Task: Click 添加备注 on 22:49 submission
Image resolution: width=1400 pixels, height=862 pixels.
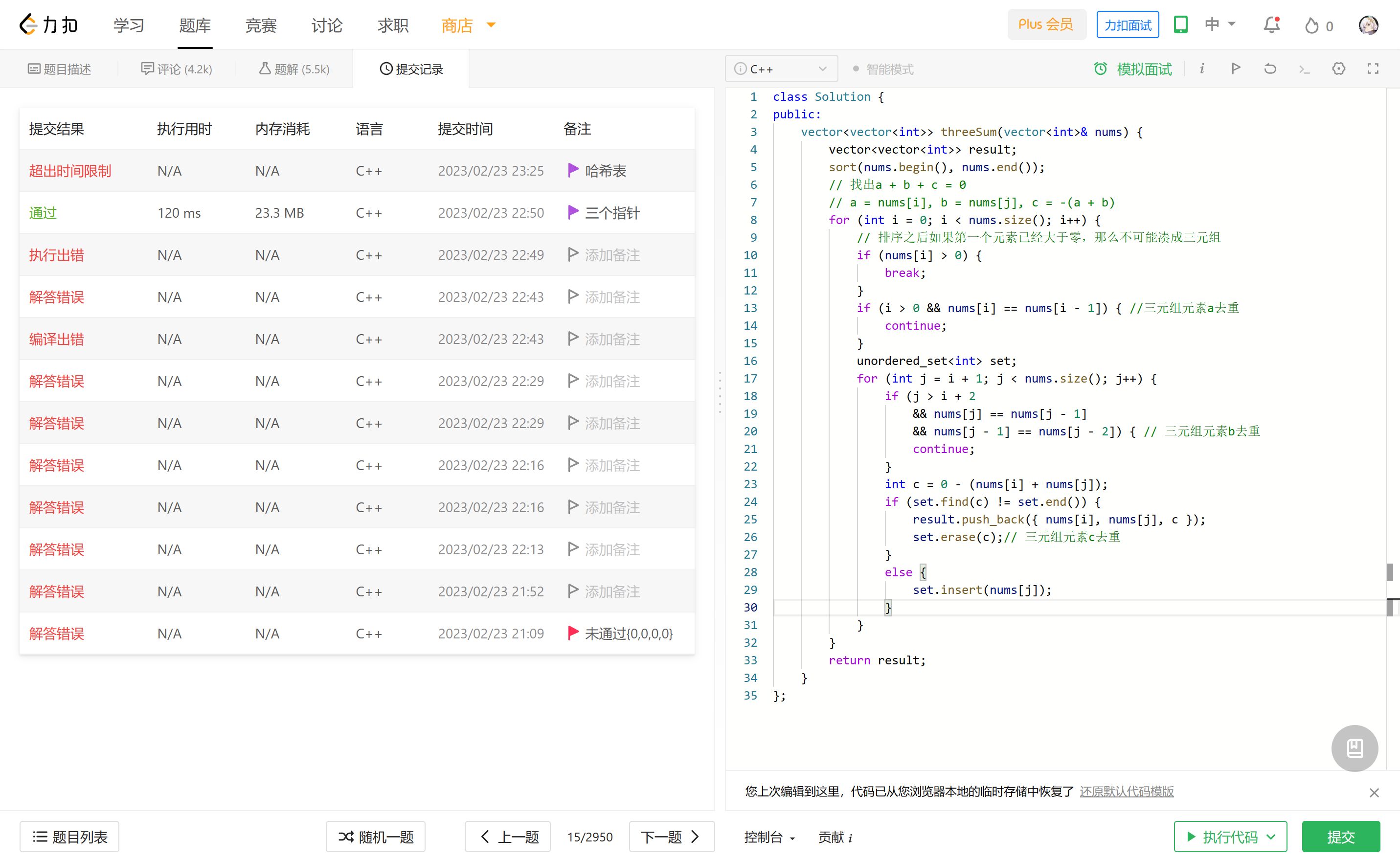Action: (612, 255)
